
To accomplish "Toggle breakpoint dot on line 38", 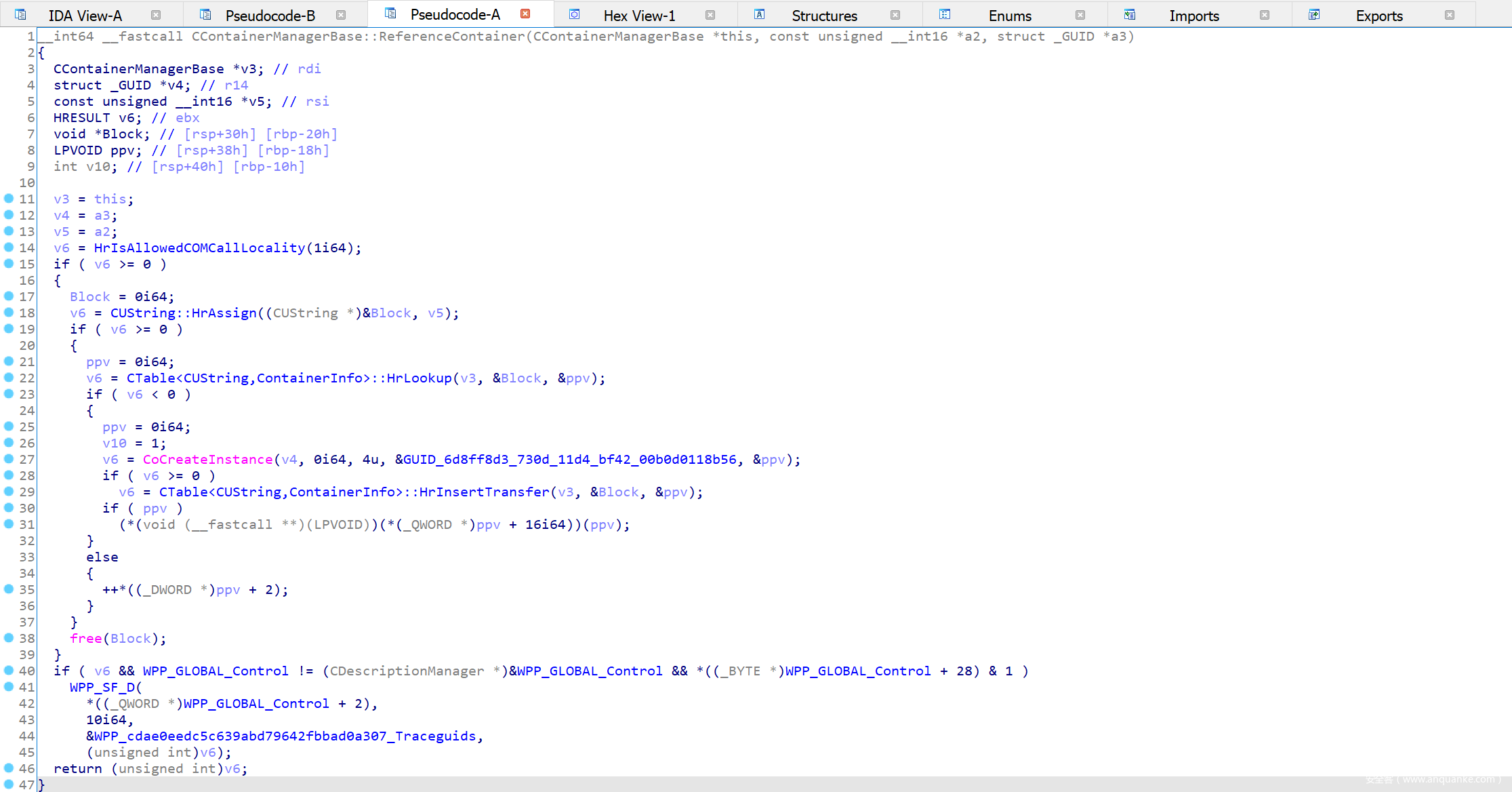I will click(x=9, y=638).
